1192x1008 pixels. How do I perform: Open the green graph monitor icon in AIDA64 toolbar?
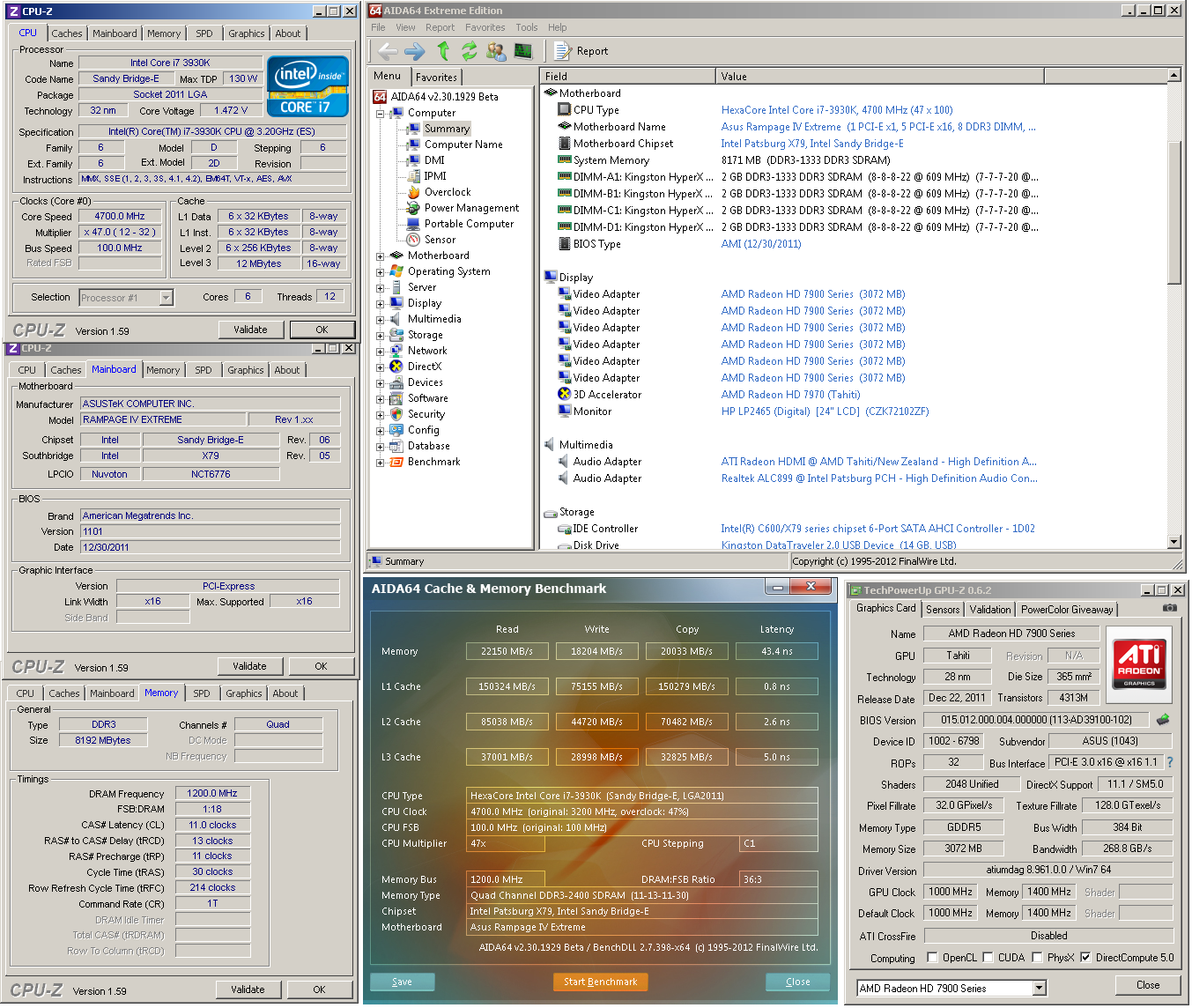click(x=523, y=51)
